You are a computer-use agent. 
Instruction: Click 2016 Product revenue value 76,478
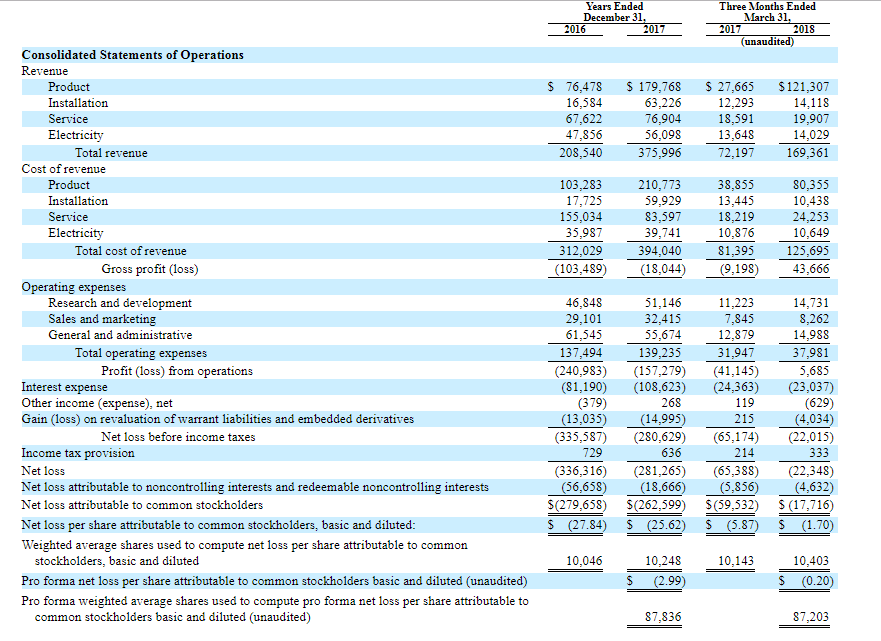click(584, 87)
